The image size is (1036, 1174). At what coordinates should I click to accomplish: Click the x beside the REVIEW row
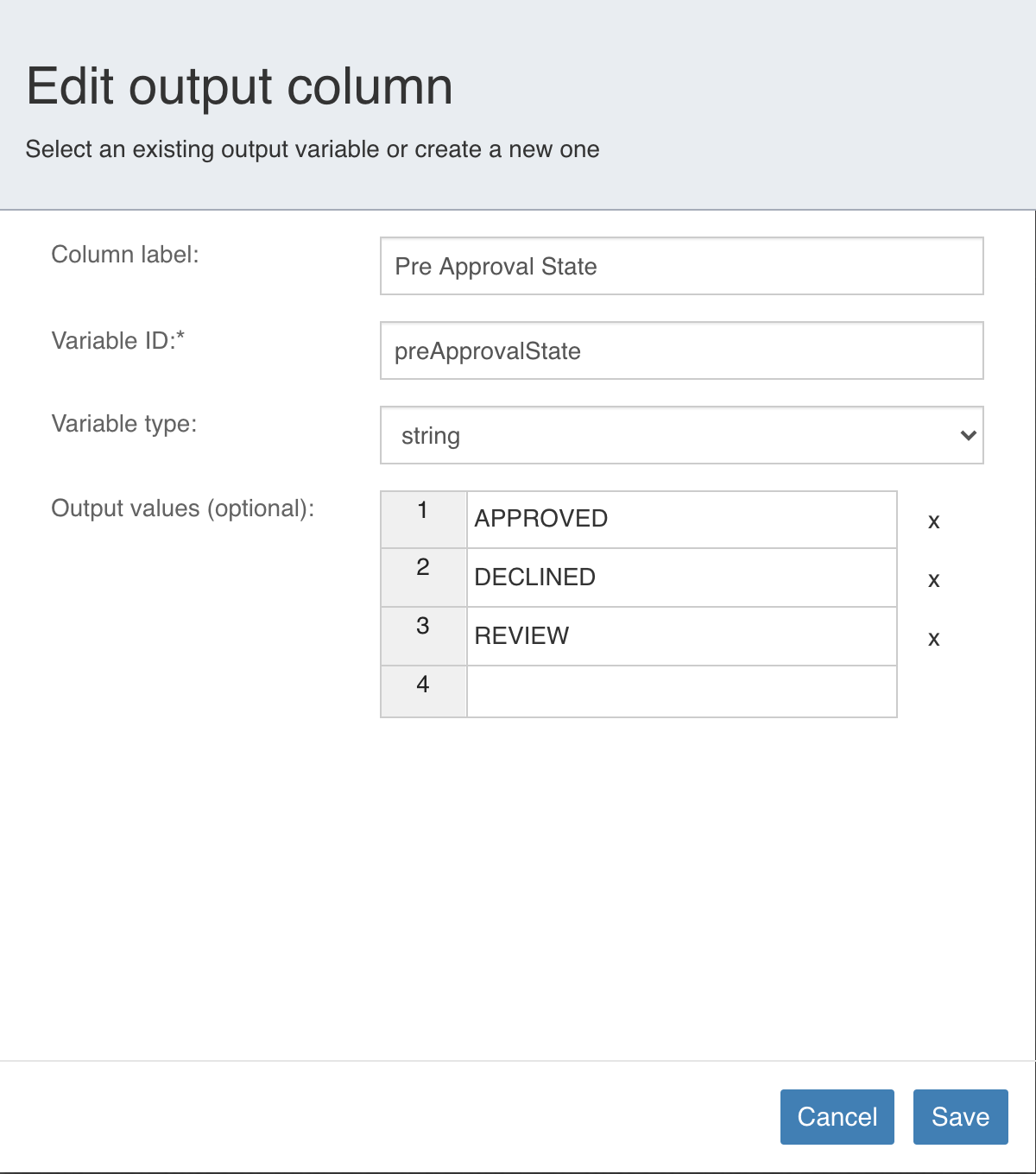933,638
